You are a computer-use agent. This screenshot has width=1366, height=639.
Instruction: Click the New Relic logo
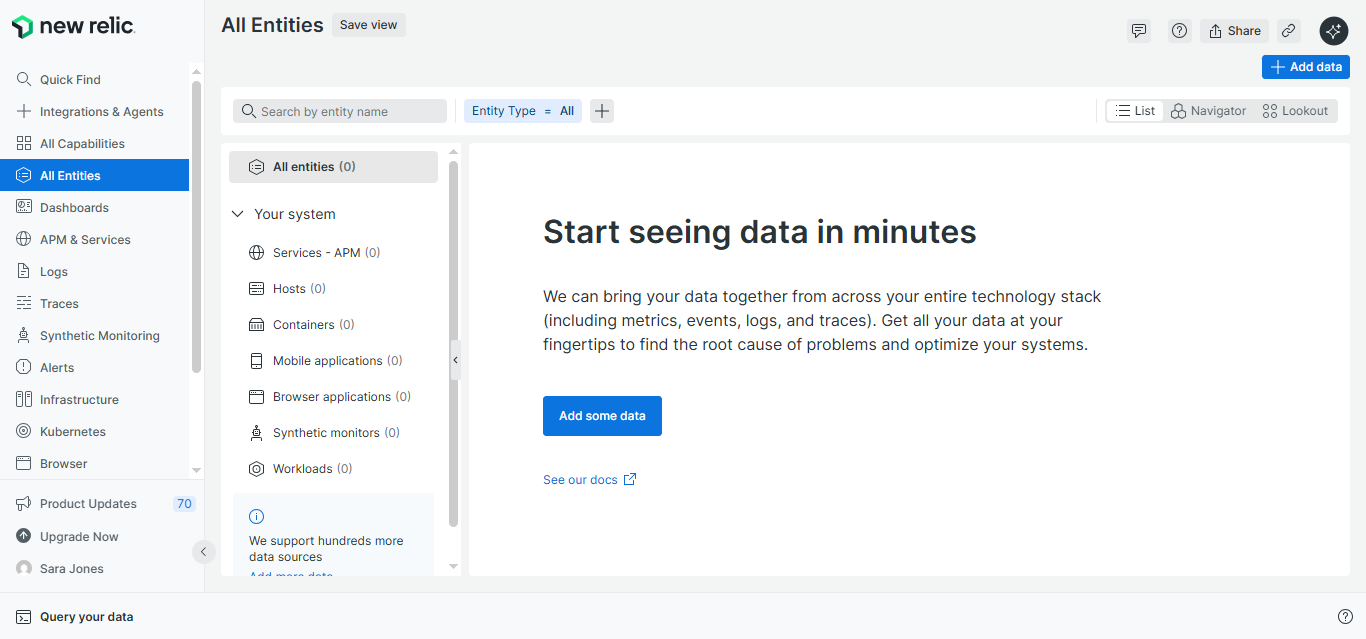click(x=73, y=27)
